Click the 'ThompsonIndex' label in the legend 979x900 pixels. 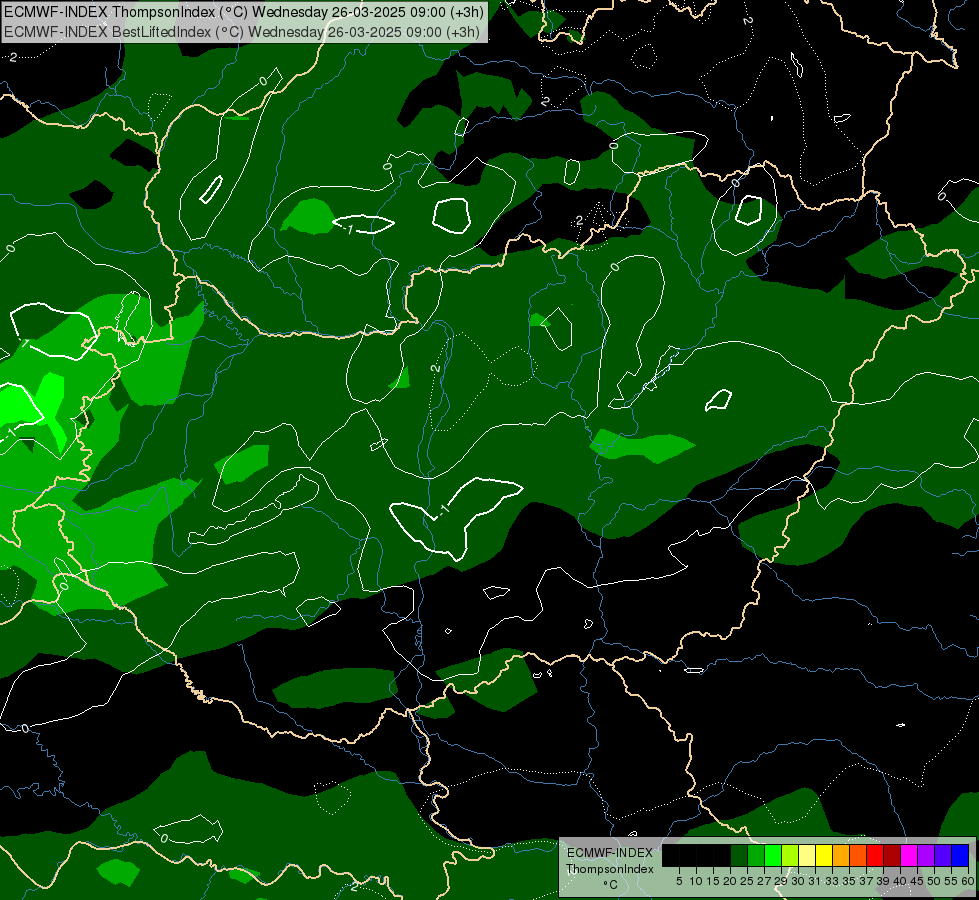point(610,869)
